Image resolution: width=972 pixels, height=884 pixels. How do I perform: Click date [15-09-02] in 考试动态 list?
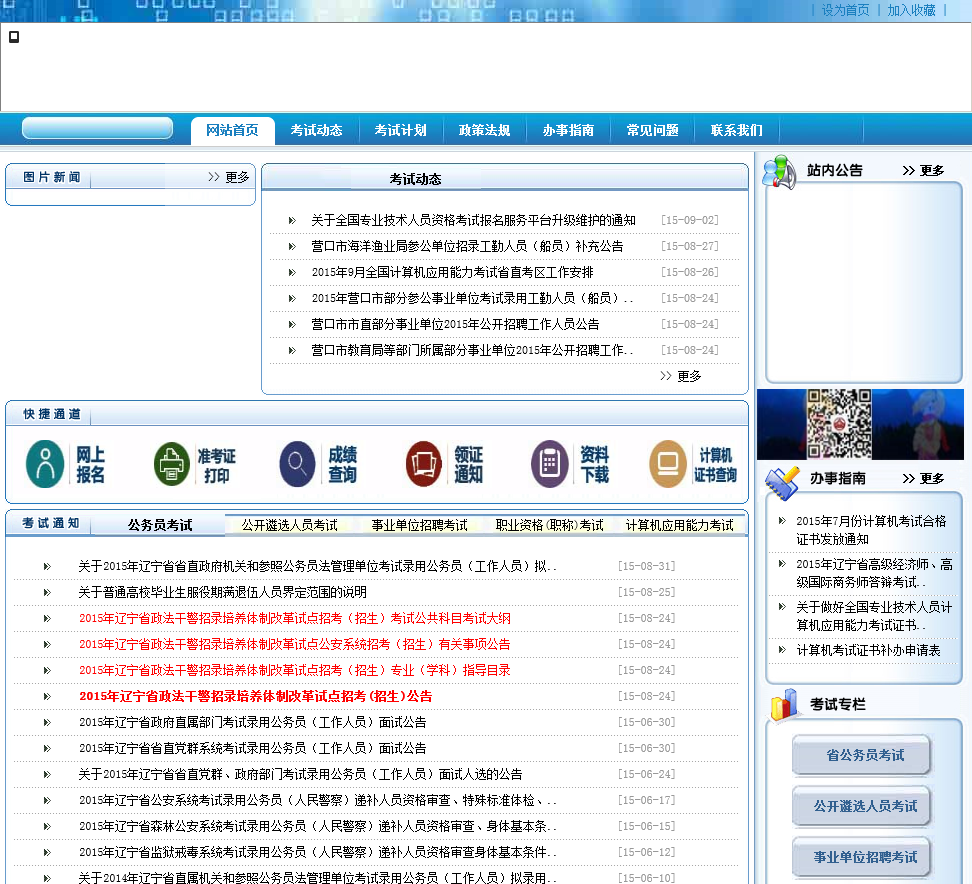click(x=690, y=220)
